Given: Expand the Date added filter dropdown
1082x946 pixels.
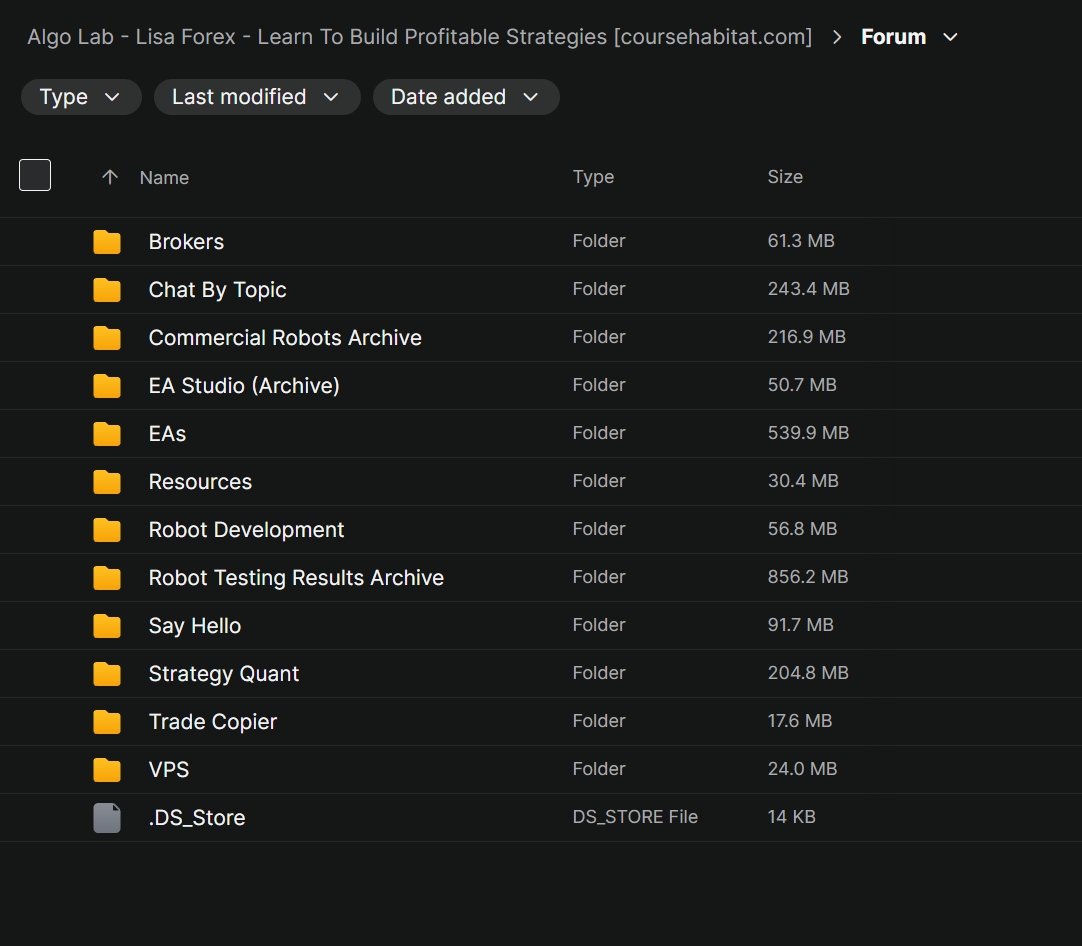Looking at the screenshot, I should (465, 97).
